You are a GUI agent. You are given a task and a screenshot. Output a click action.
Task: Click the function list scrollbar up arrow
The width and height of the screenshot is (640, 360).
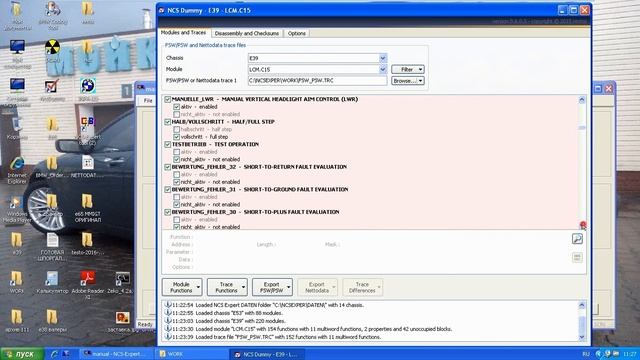tap(582, 100)
